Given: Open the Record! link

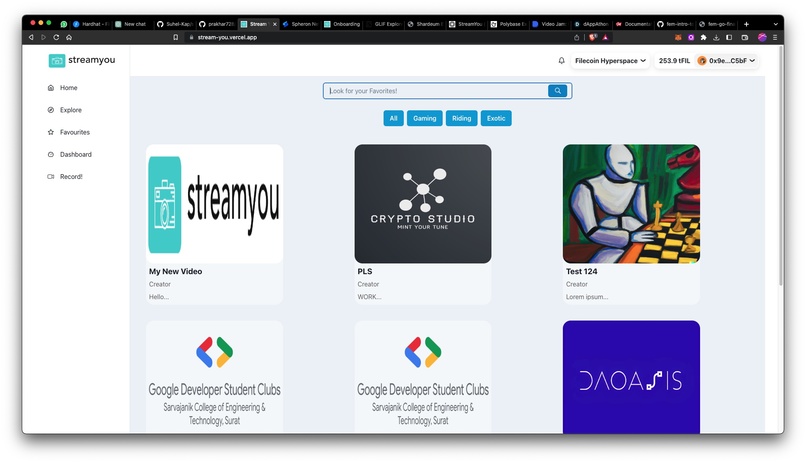Looking at the screenshot, I should click(x=71, y=176).
